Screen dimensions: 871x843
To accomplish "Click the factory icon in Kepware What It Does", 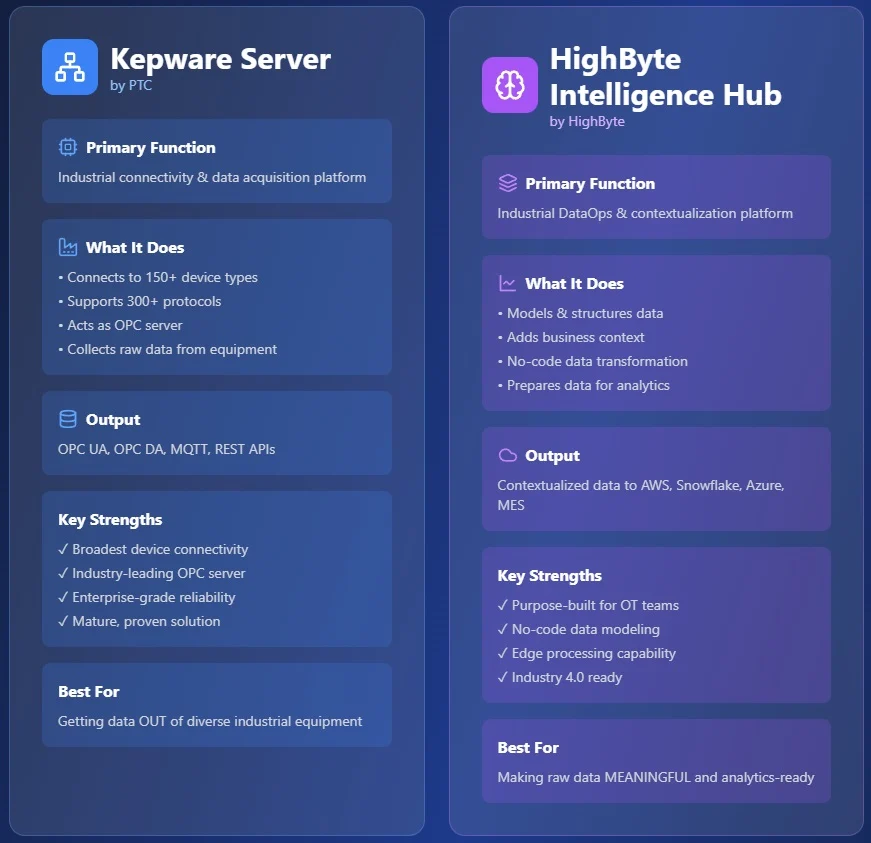I will (x=68, y=247).
